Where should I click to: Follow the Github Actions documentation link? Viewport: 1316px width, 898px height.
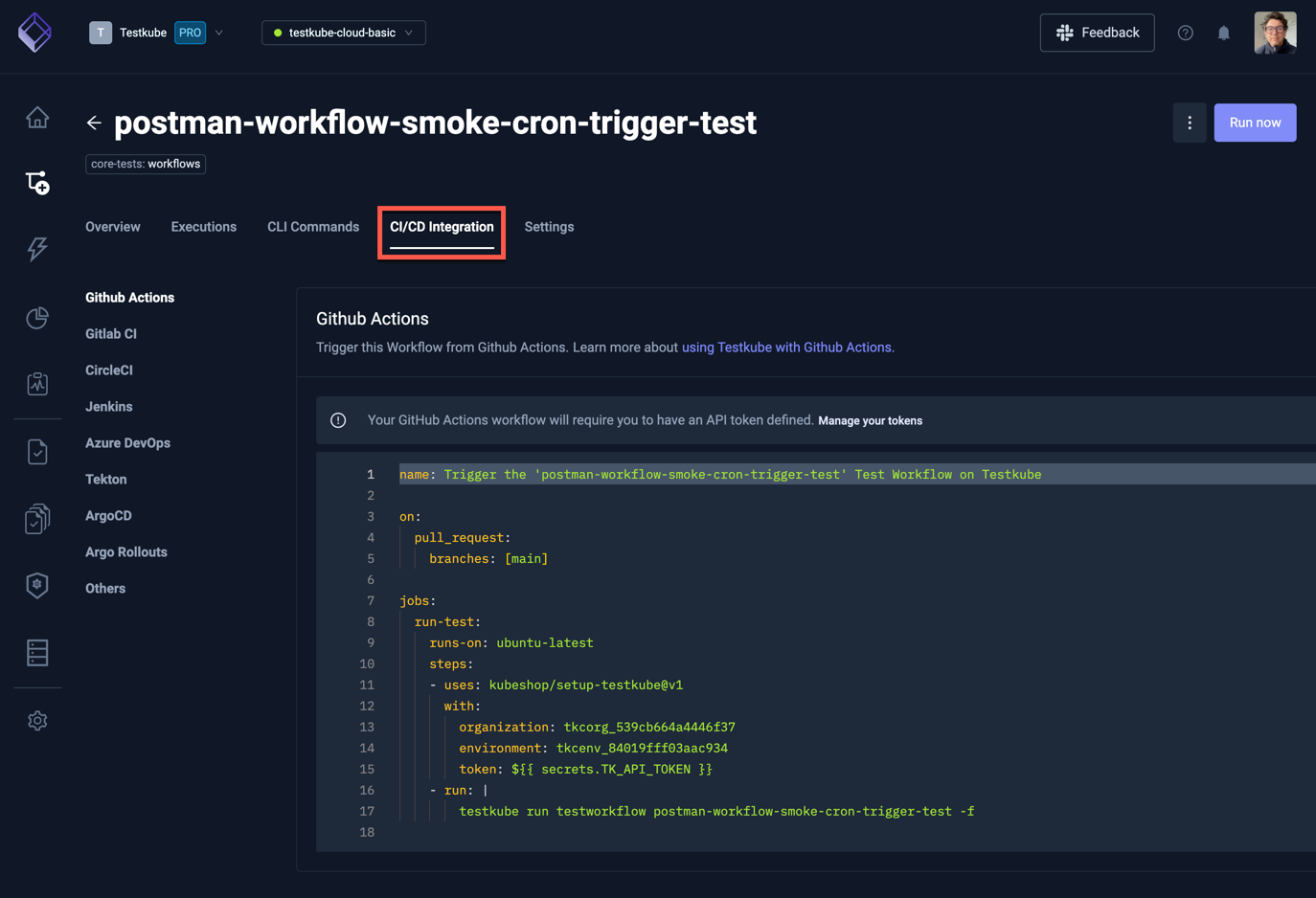point(787,347)
